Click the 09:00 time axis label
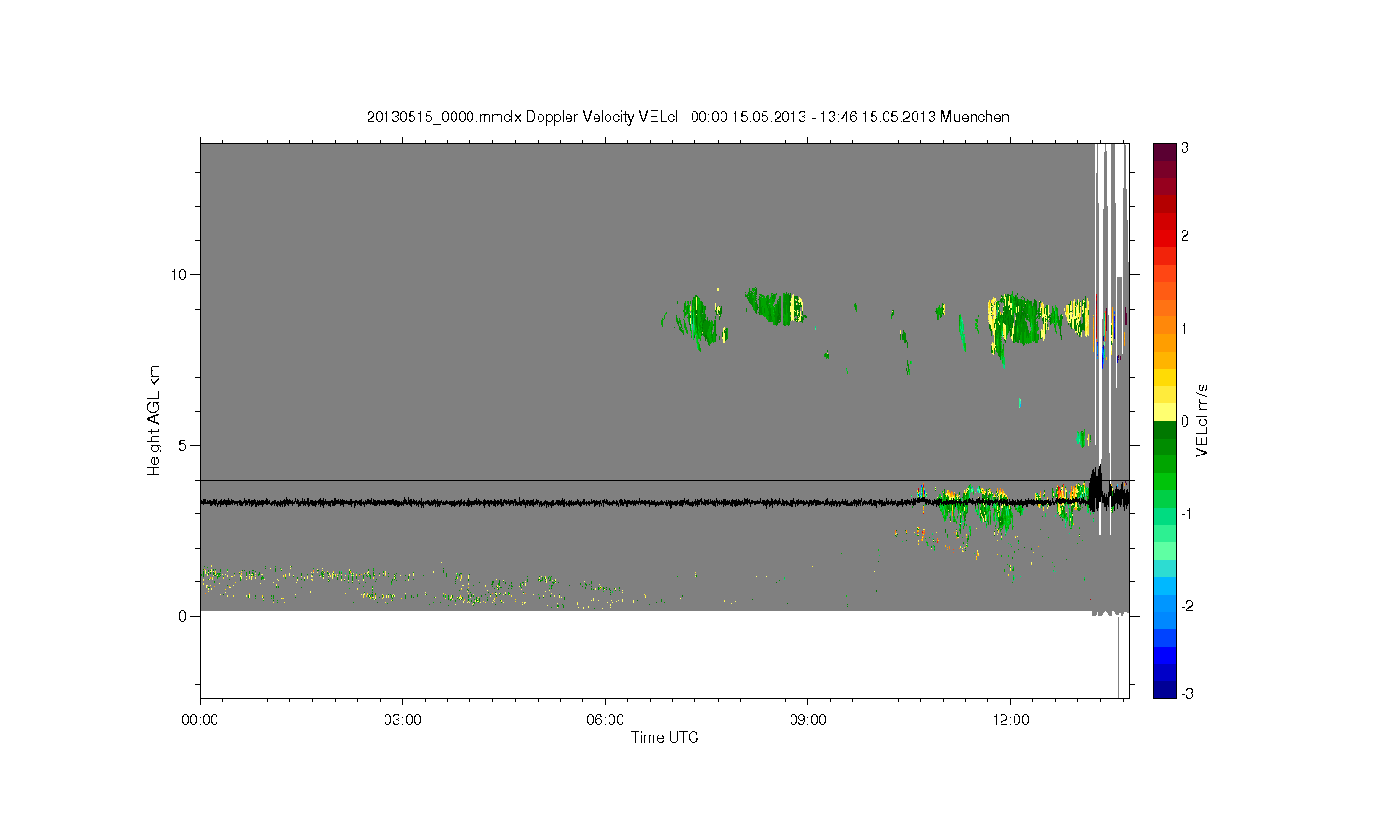The width and height of the screenshot is (1400, 840). [807, 721]
